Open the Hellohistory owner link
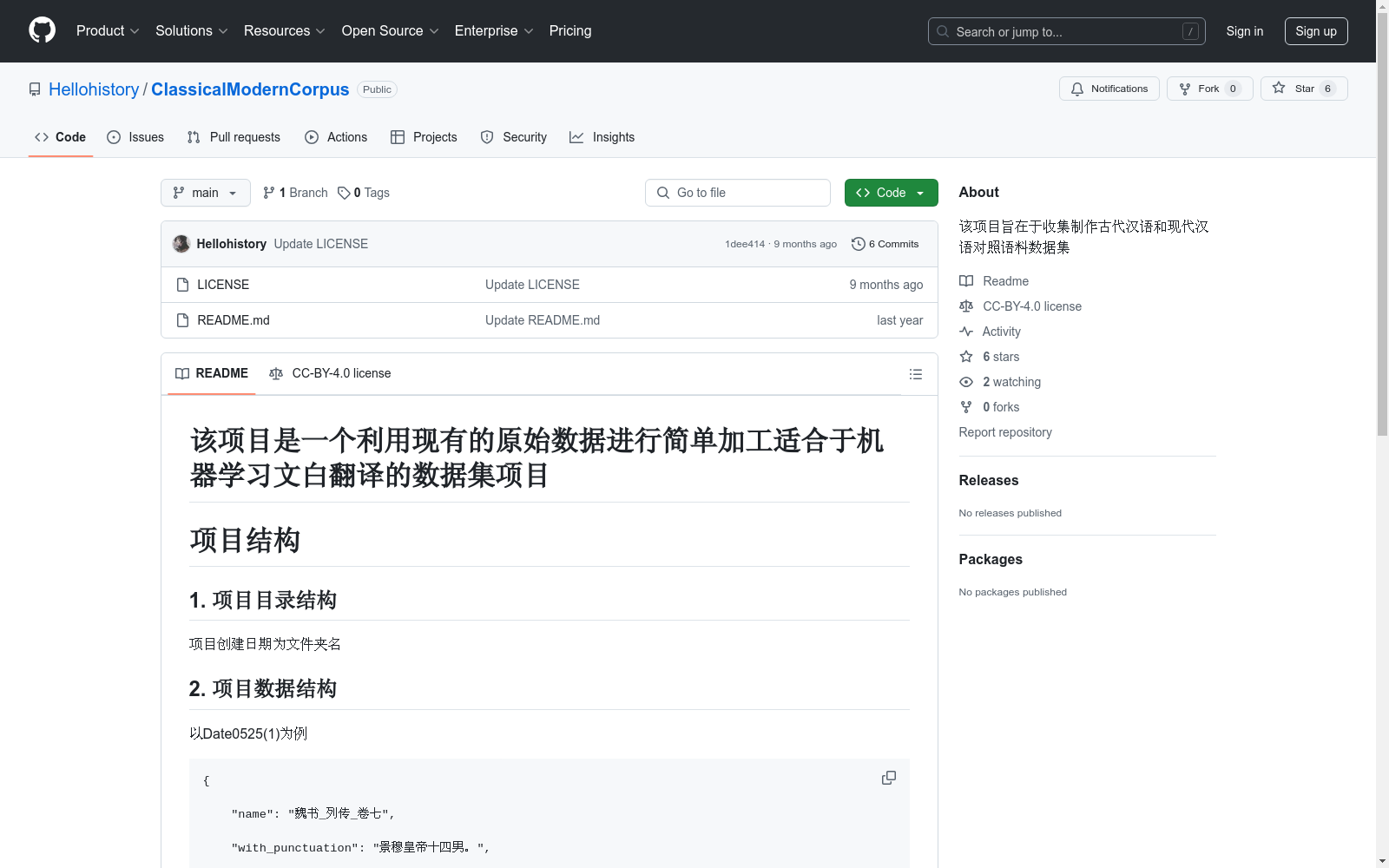Image resolution: width=1389 pixels, height=868 pixels. click(94, 89)
